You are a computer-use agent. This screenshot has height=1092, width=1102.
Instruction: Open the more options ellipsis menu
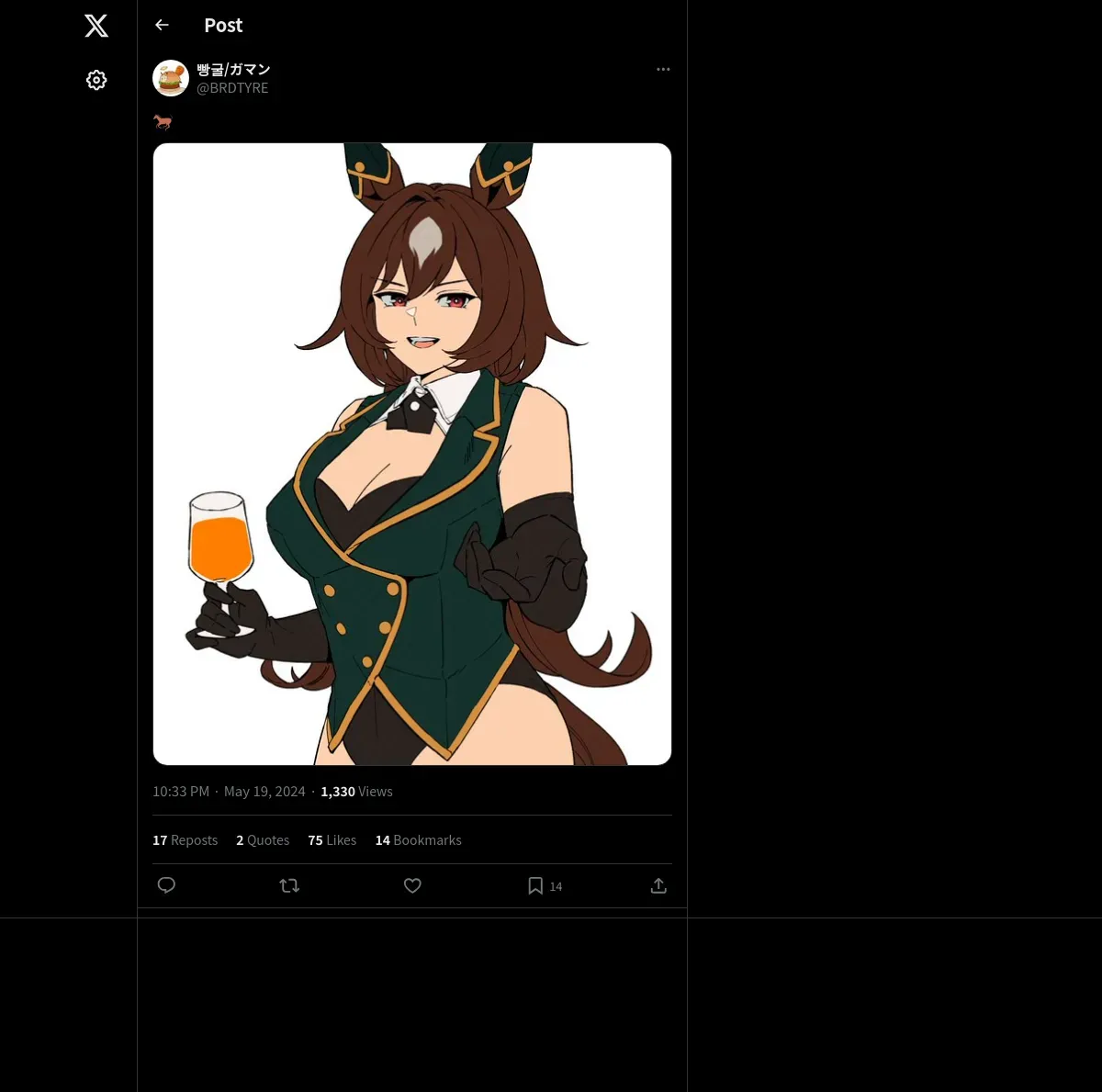663,69
